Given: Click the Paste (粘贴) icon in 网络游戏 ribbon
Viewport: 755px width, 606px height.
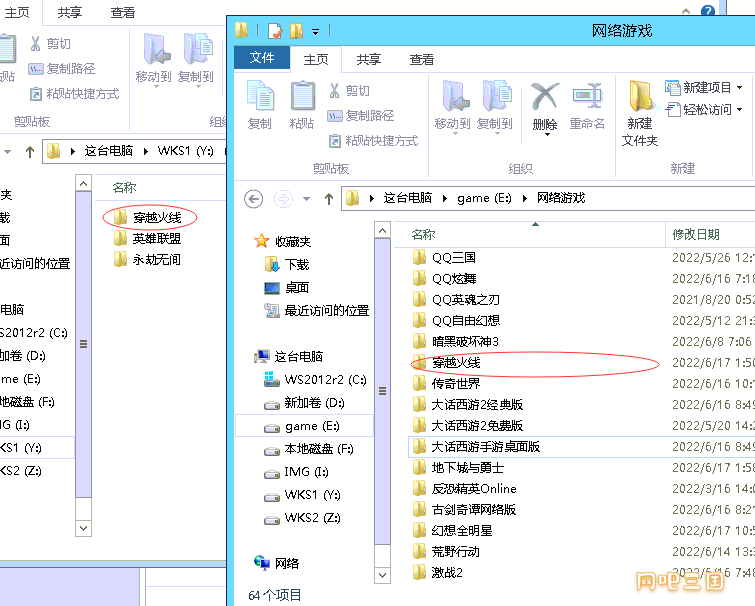Looking at the screenshot, I should point(302,96).
